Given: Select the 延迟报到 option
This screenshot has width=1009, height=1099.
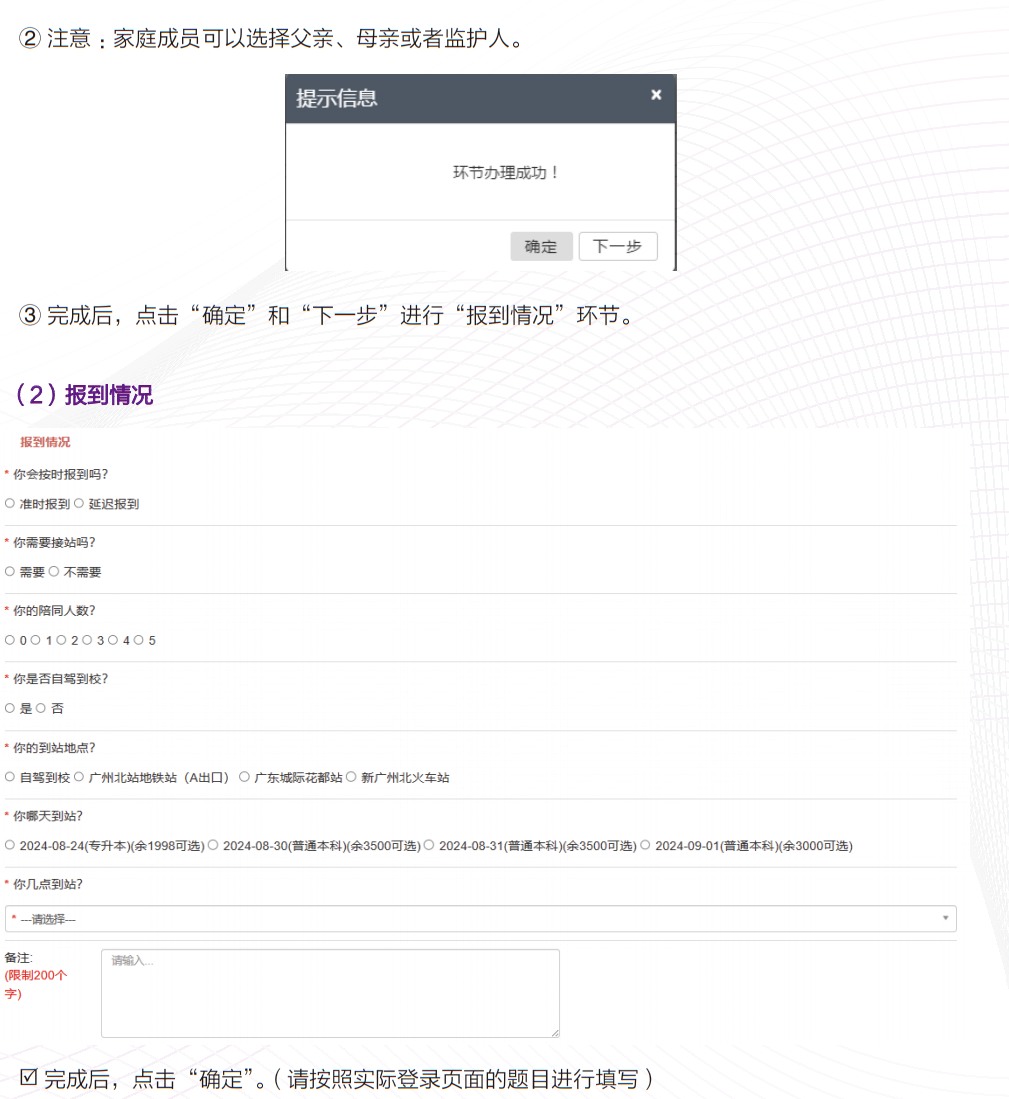Looking at the screenshot, I should 79,503.
